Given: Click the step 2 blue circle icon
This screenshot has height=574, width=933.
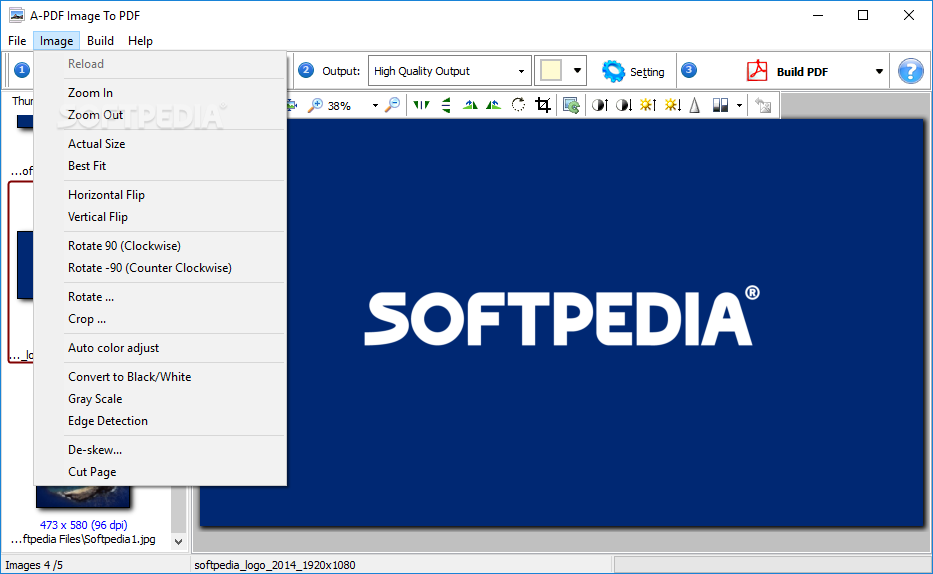Looking at the screenshot, I should [306, 70].
